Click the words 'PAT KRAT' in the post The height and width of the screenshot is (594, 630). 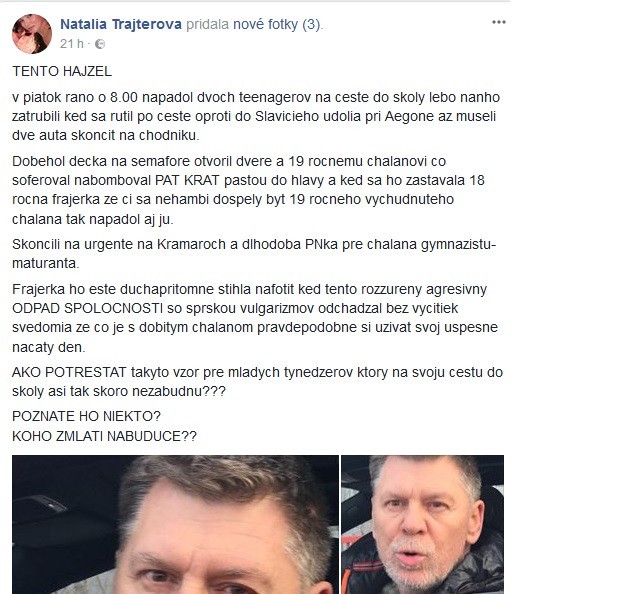187,180
